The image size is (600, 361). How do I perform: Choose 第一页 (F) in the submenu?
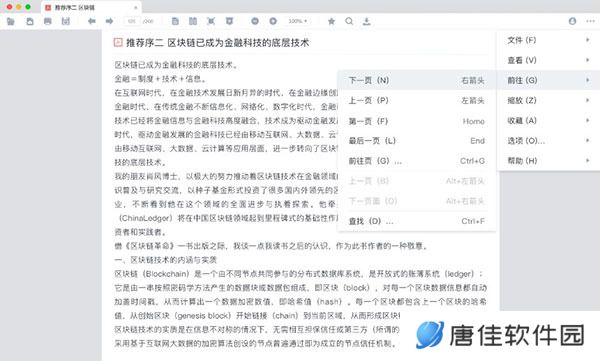pos(417,121)
